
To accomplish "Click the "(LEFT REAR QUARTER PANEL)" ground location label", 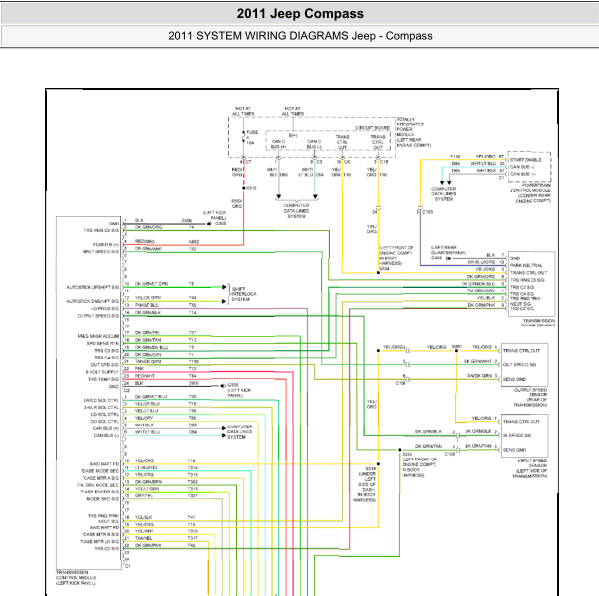I will click(449, 250).
